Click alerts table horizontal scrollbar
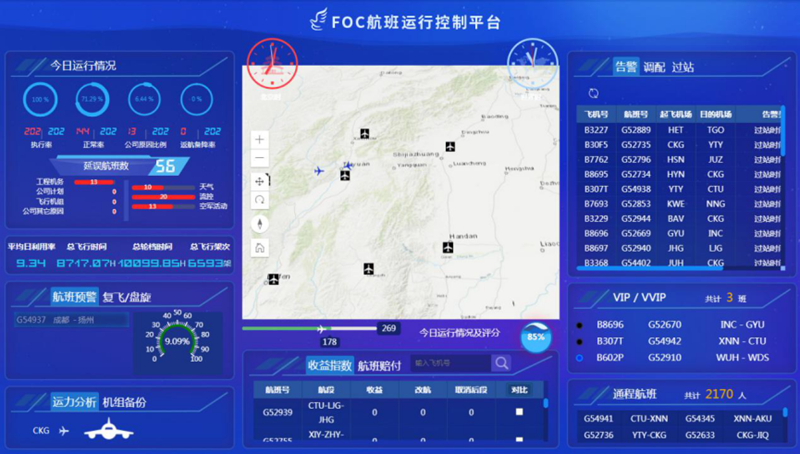Image resolution: width=800 pixels, height=454 pixels. click(649, 268)
